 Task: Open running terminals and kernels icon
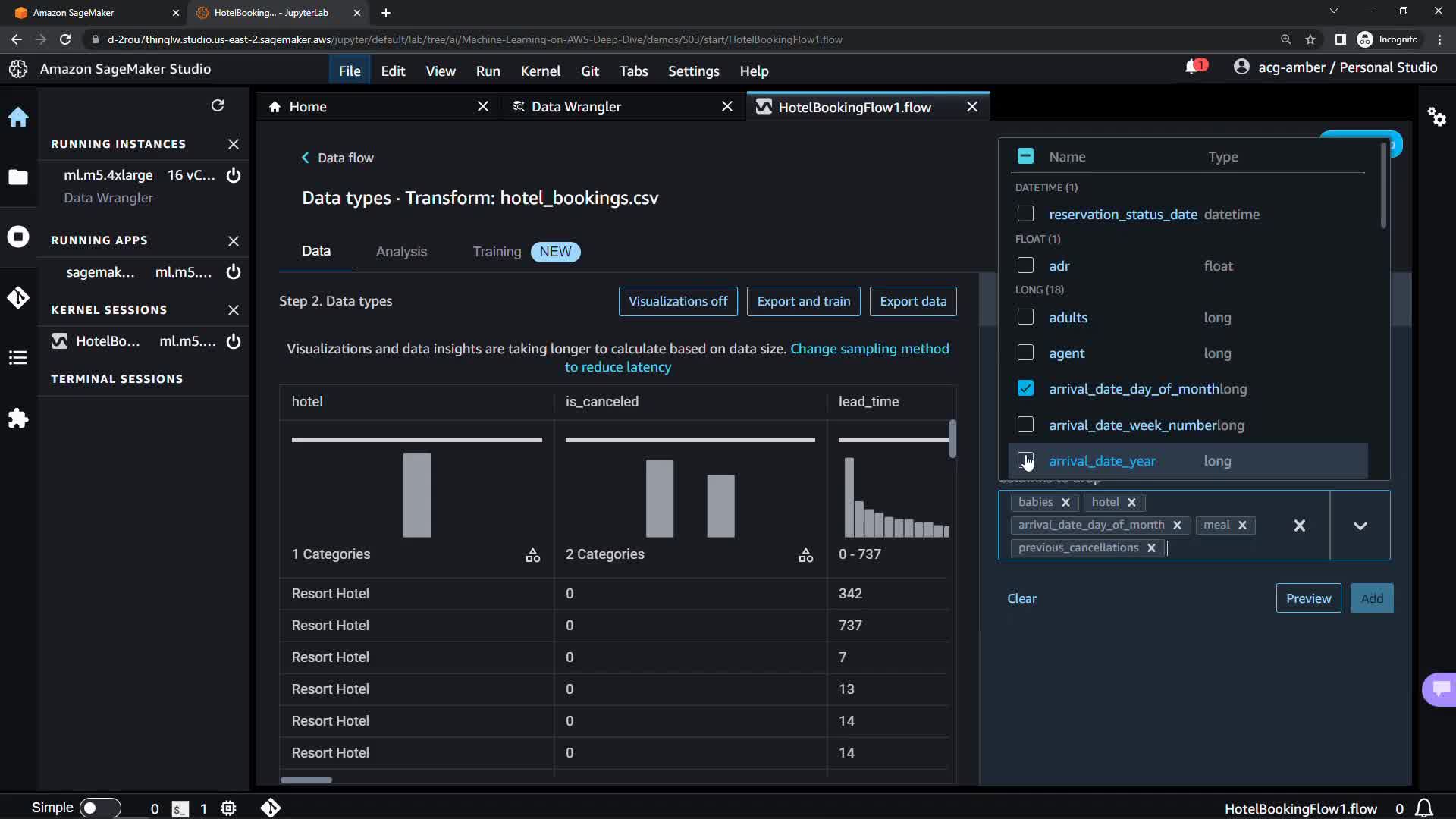[18, 237]
